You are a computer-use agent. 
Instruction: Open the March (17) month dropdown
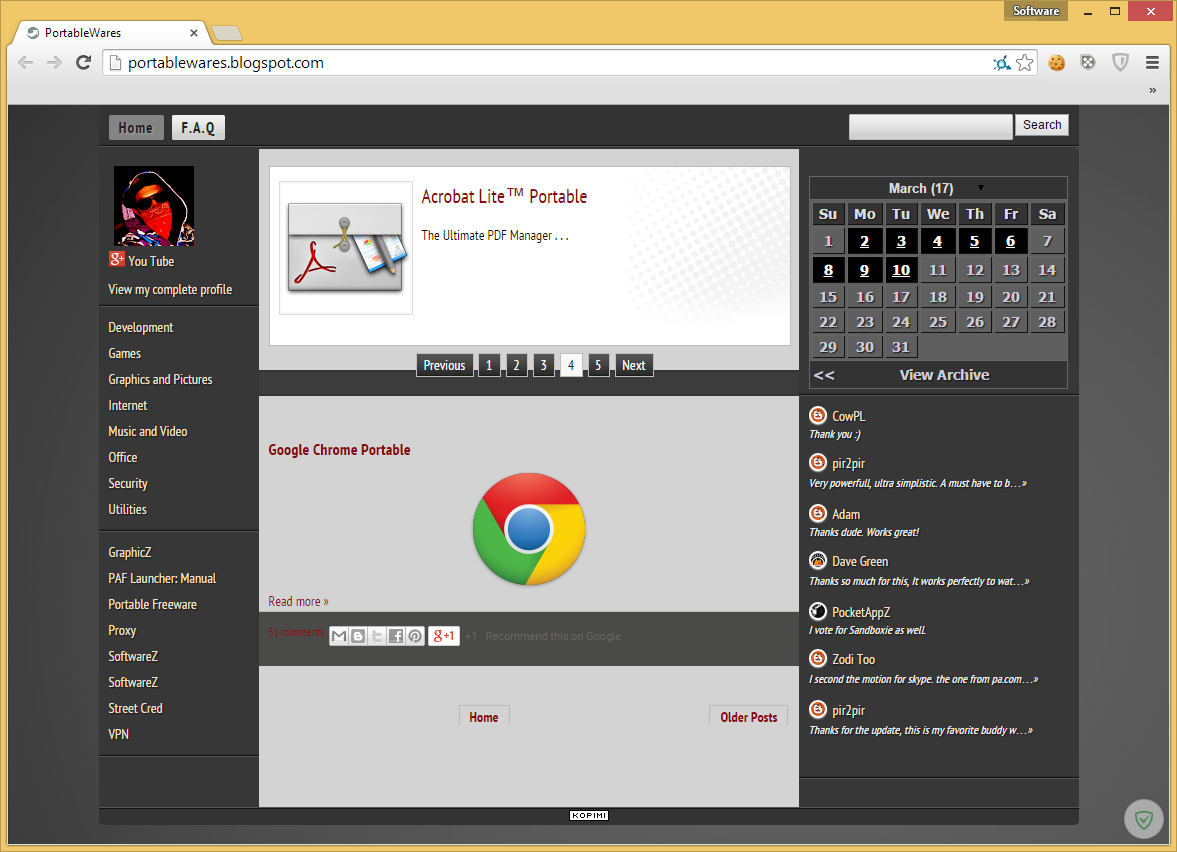[x=980, y=188]
